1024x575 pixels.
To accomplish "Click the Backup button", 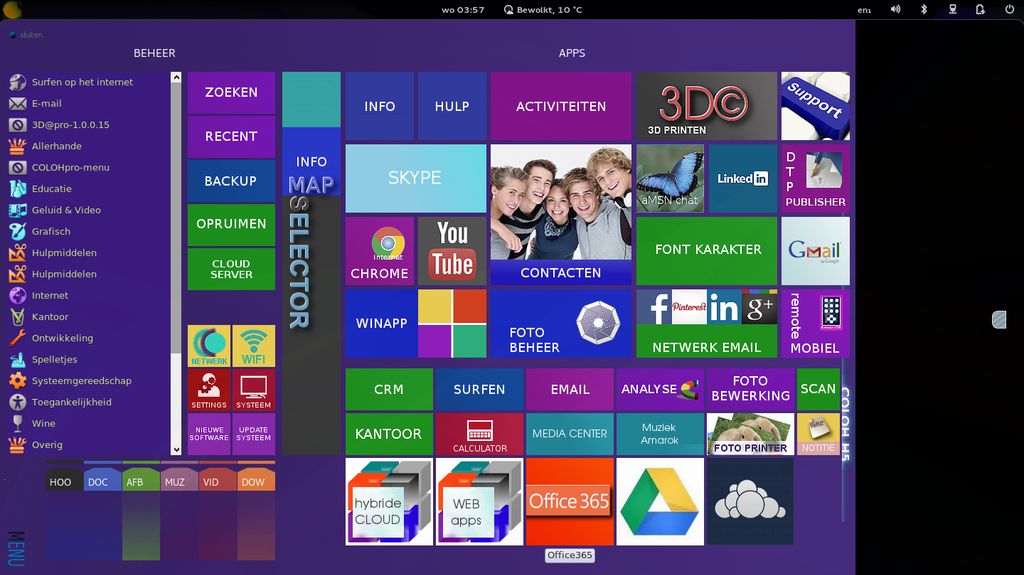I will coord(231,181).
